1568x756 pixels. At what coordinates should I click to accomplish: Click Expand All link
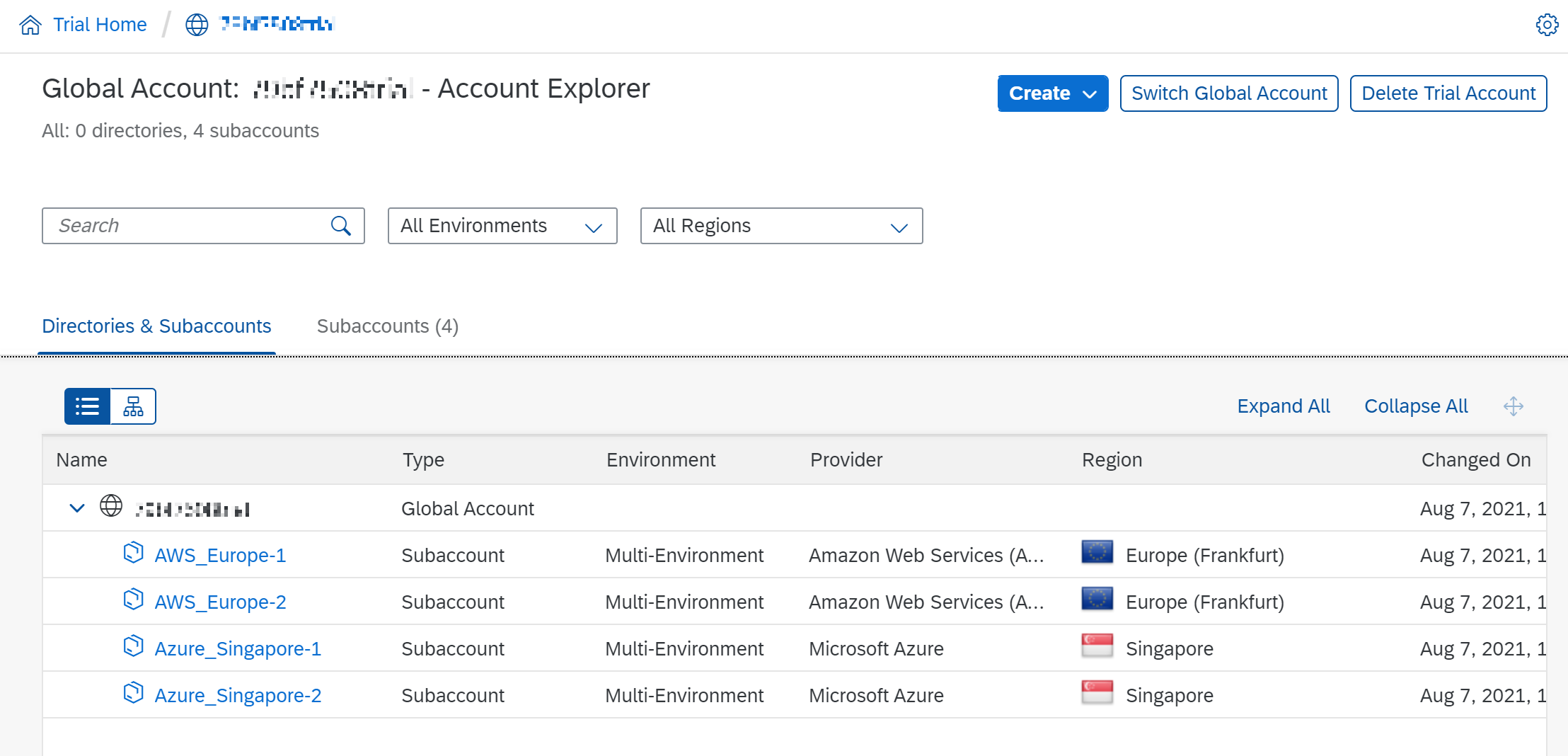[1284, 406]
